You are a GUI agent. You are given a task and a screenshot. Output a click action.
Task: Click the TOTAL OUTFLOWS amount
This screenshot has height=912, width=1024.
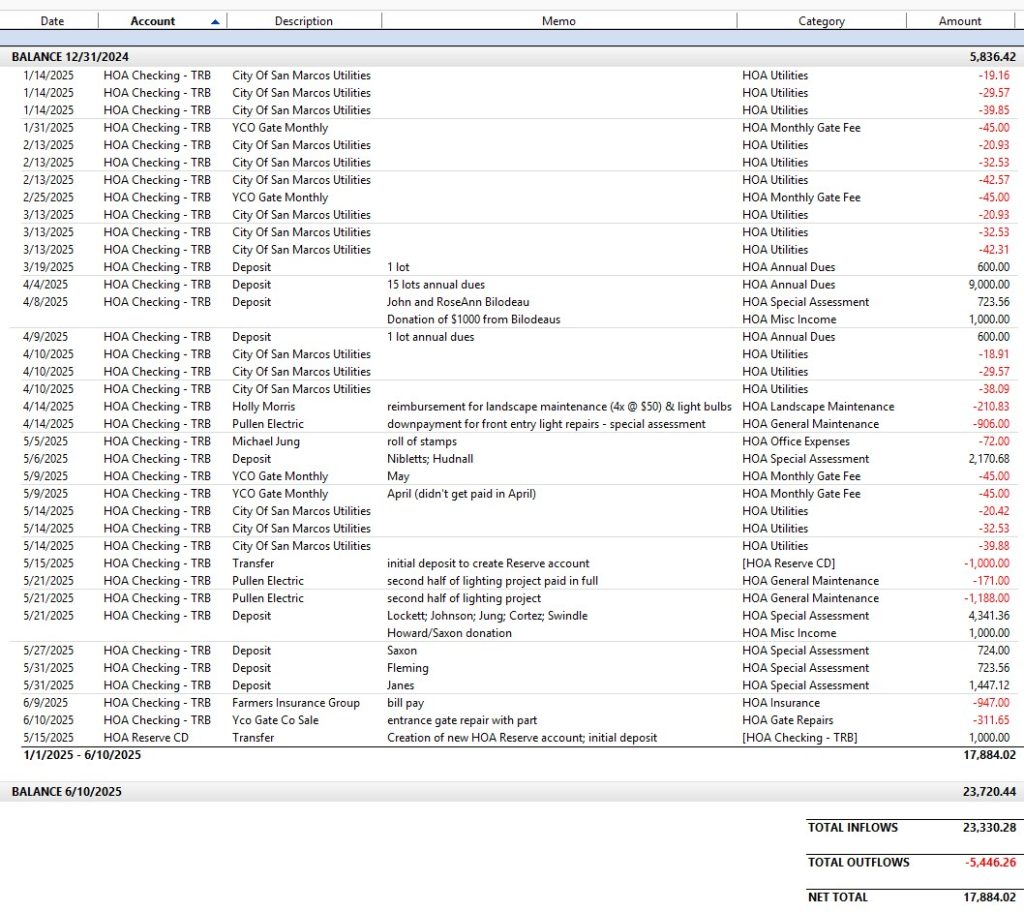[987, 862]
